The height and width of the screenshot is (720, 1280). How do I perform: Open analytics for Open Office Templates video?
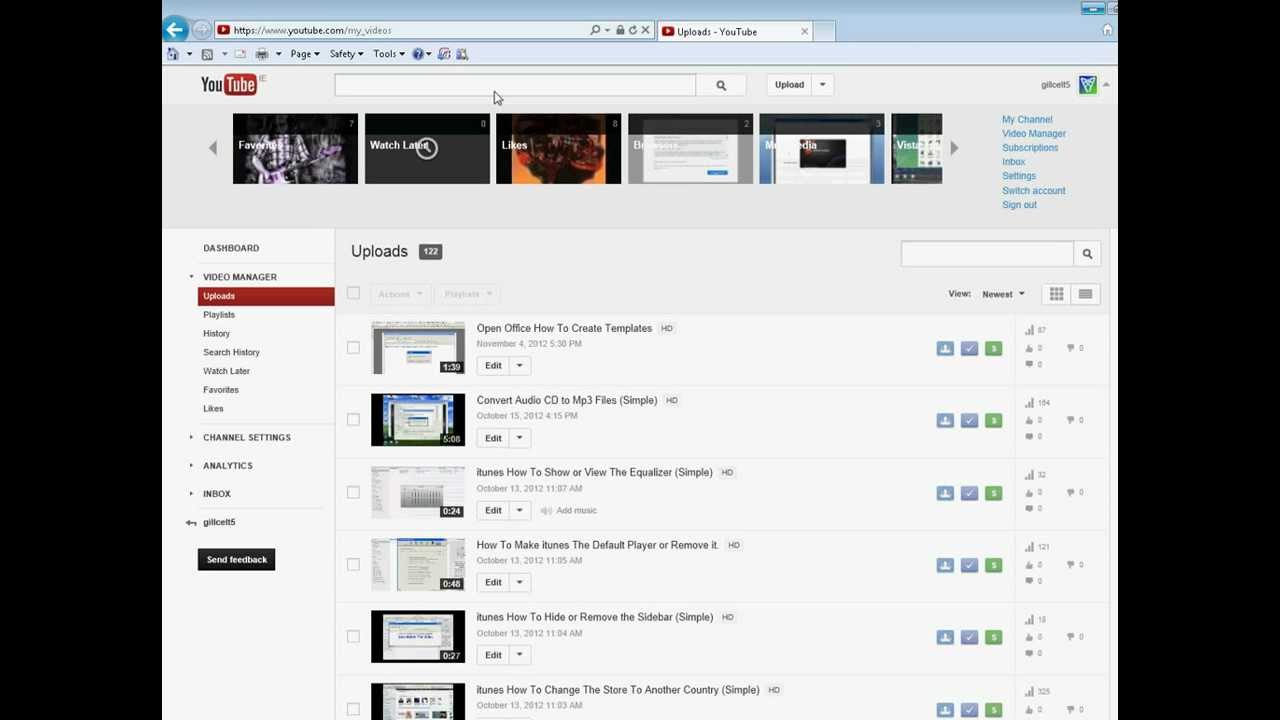1029,329
